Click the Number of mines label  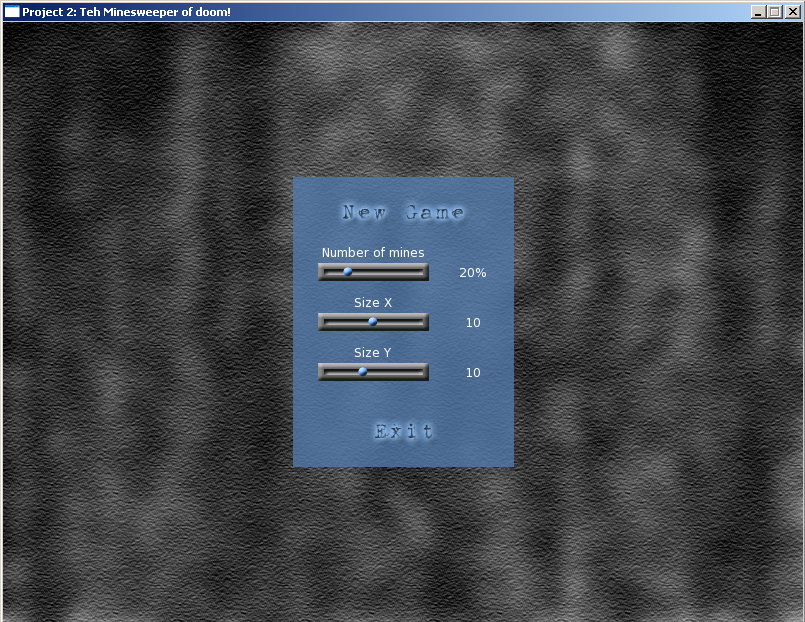click(373, 252)
